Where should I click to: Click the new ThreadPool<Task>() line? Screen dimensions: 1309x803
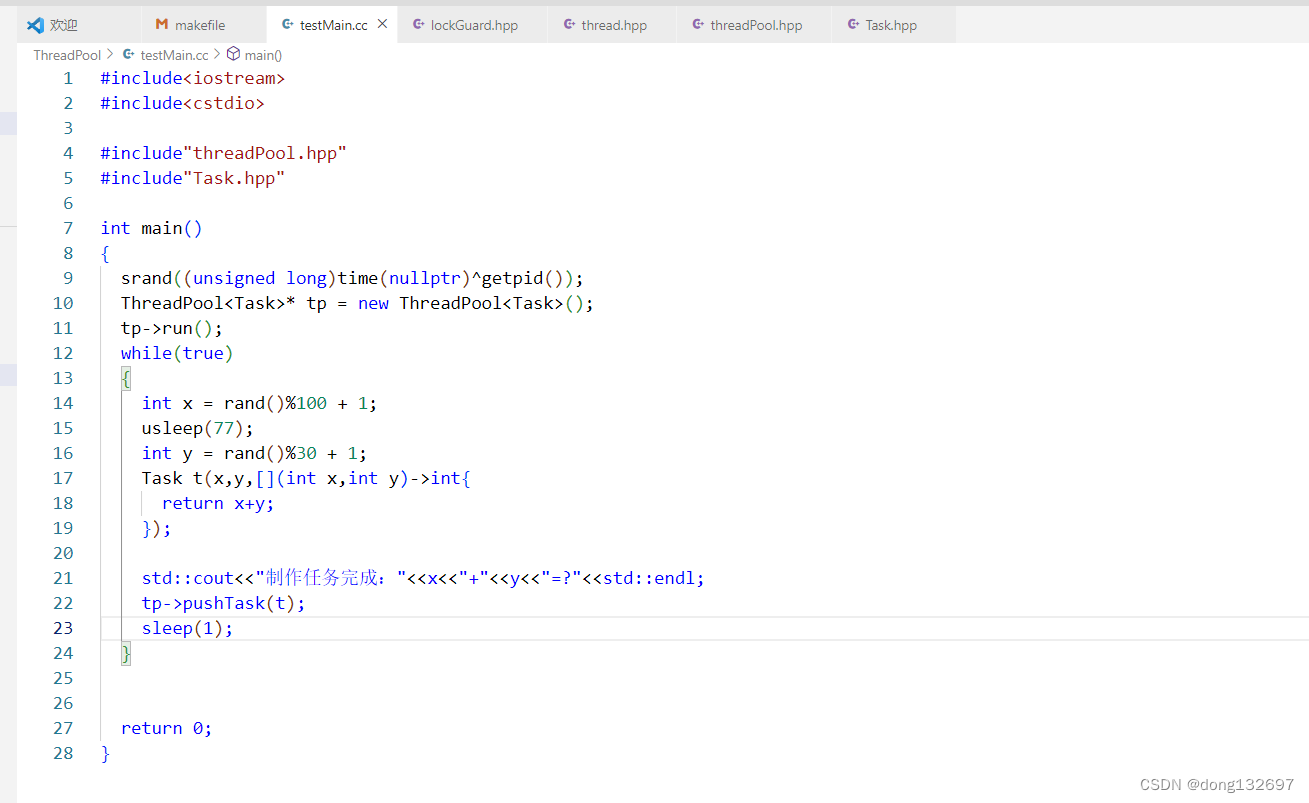[357, 303]
